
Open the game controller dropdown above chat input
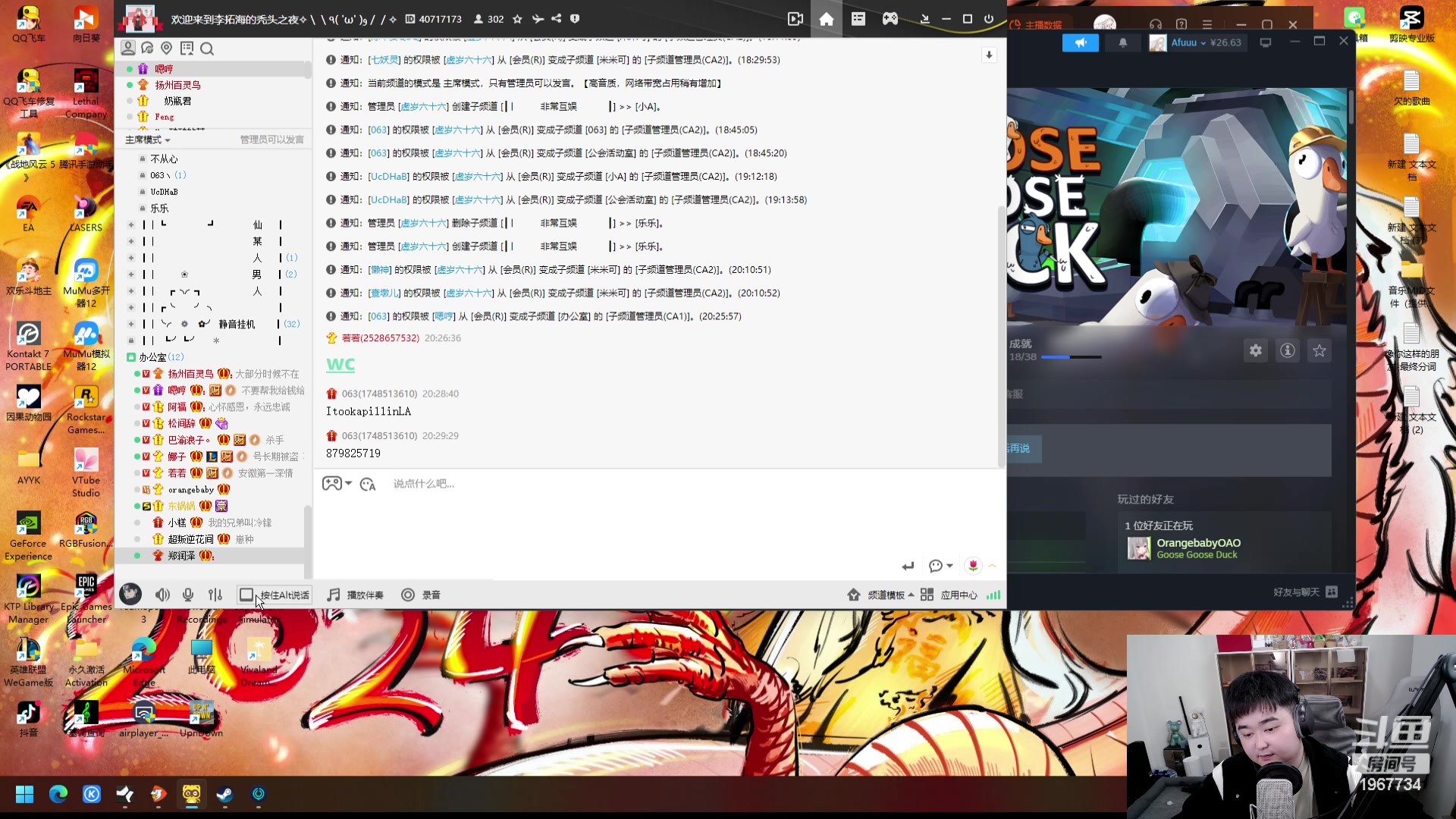[337, 484]
